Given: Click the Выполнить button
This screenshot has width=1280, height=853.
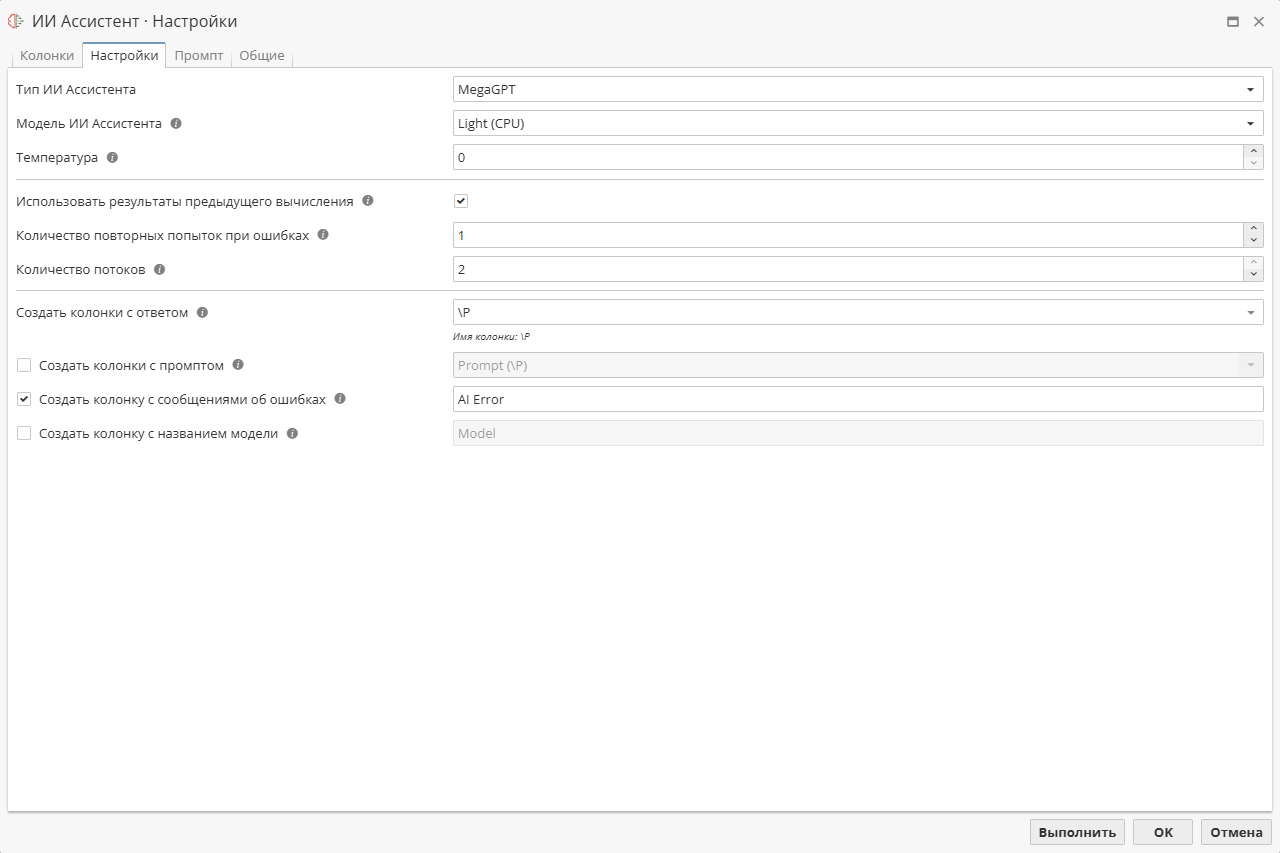Looking at the screenshot, I should pos(1077,832).
